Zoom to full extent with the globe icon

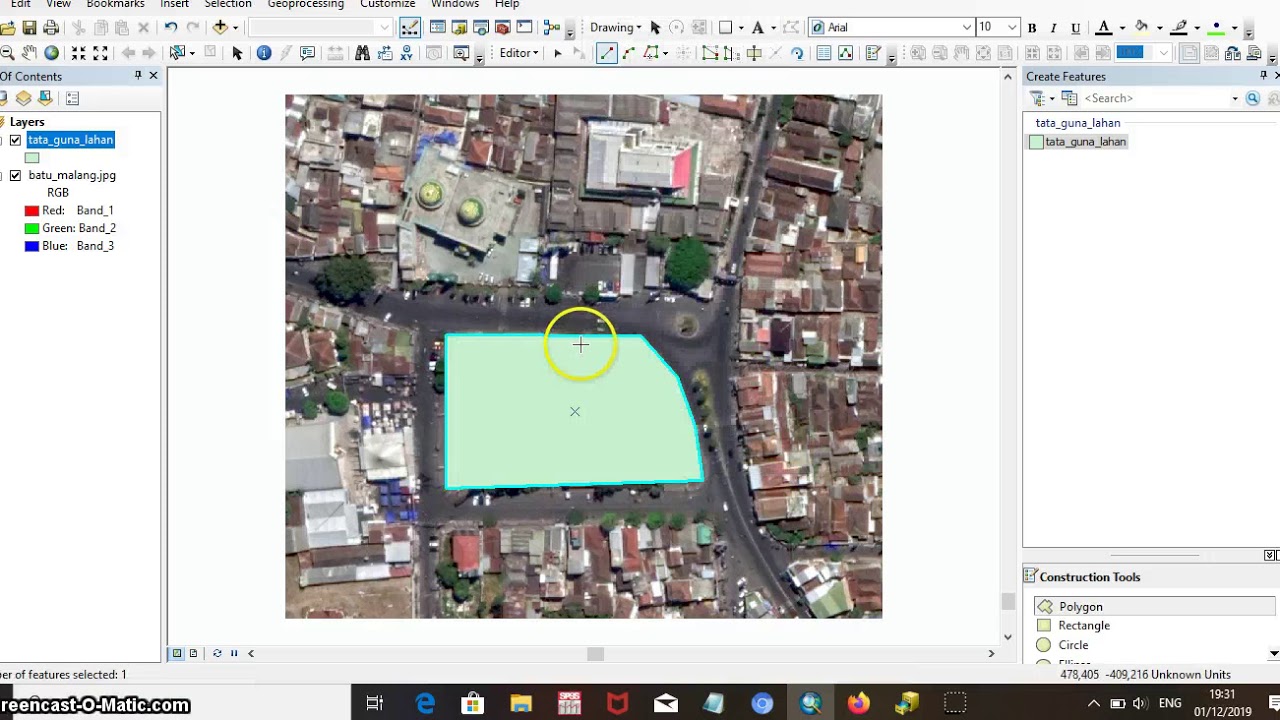coord(52,53)
